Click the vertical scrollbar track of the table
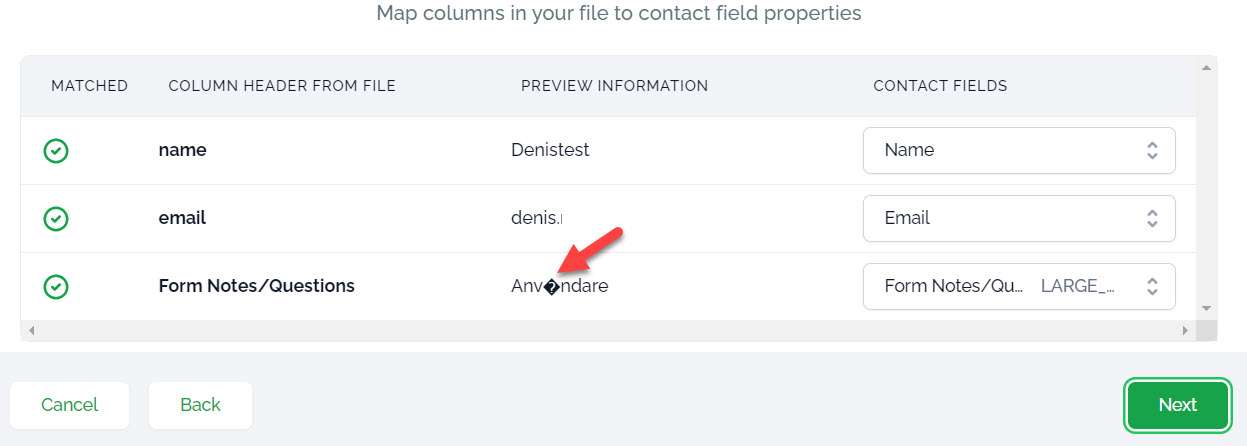Image resolution: width=1247 pixels, height=446 pixels. (1206, 190)
